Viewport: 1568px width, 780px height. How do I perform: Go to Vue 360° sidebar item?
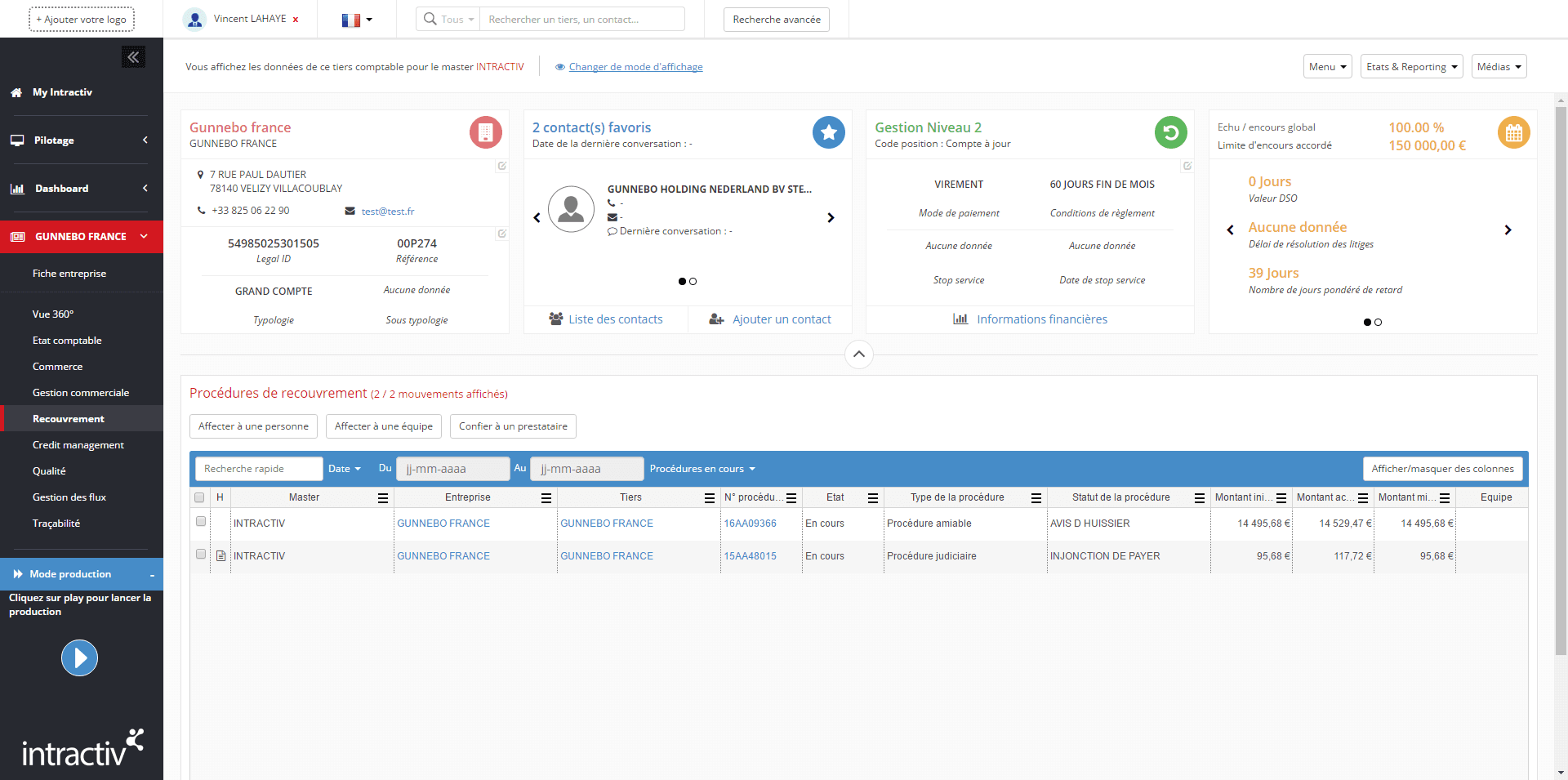click(53, 314)
